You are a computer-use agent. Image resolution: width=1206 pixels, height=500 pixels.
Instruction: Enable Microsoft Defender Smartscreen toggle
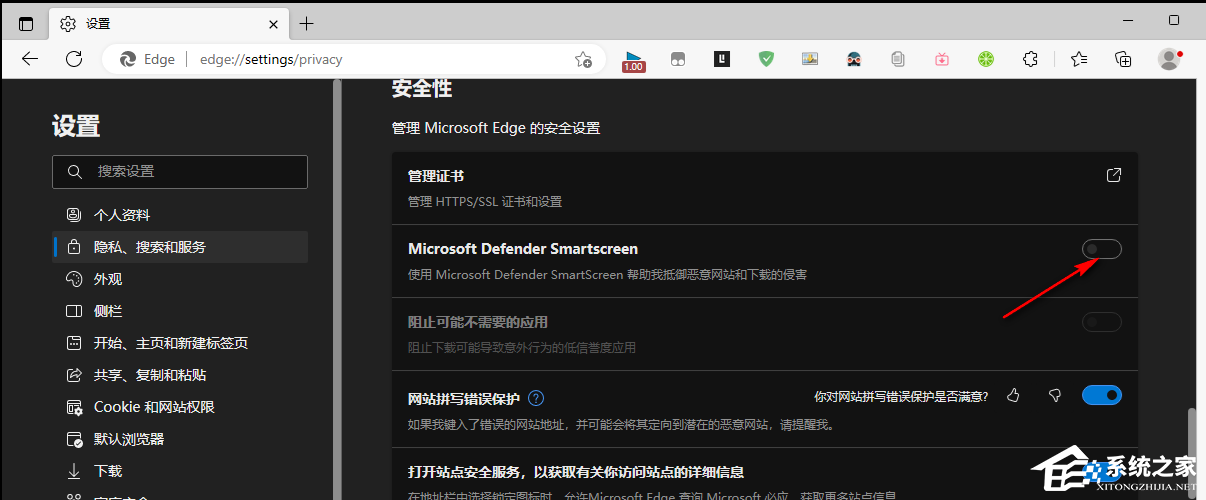point(1101,249)
